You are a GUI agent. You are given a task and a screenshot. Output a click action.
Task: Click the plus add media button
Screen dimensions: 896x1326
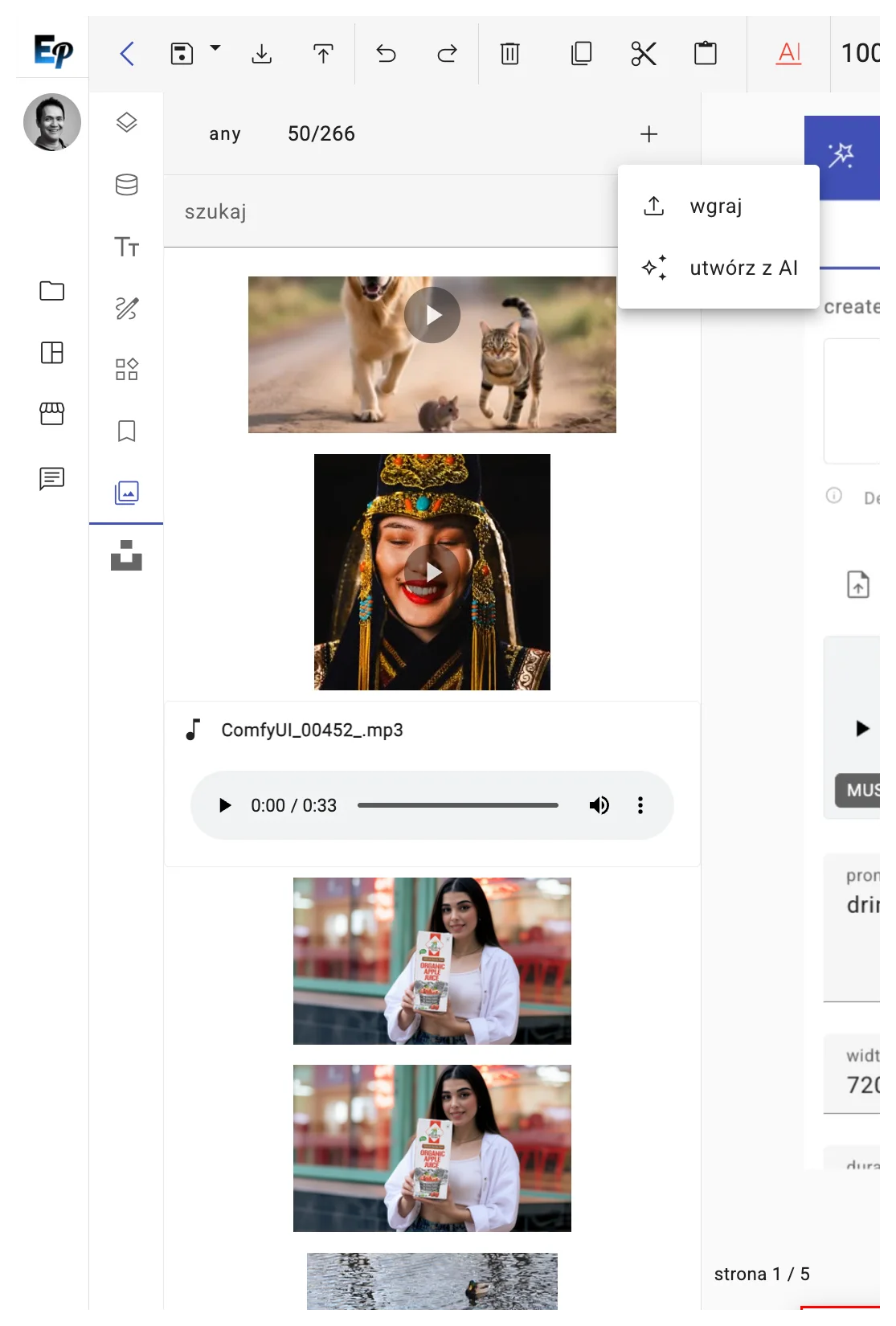[648, 134]
